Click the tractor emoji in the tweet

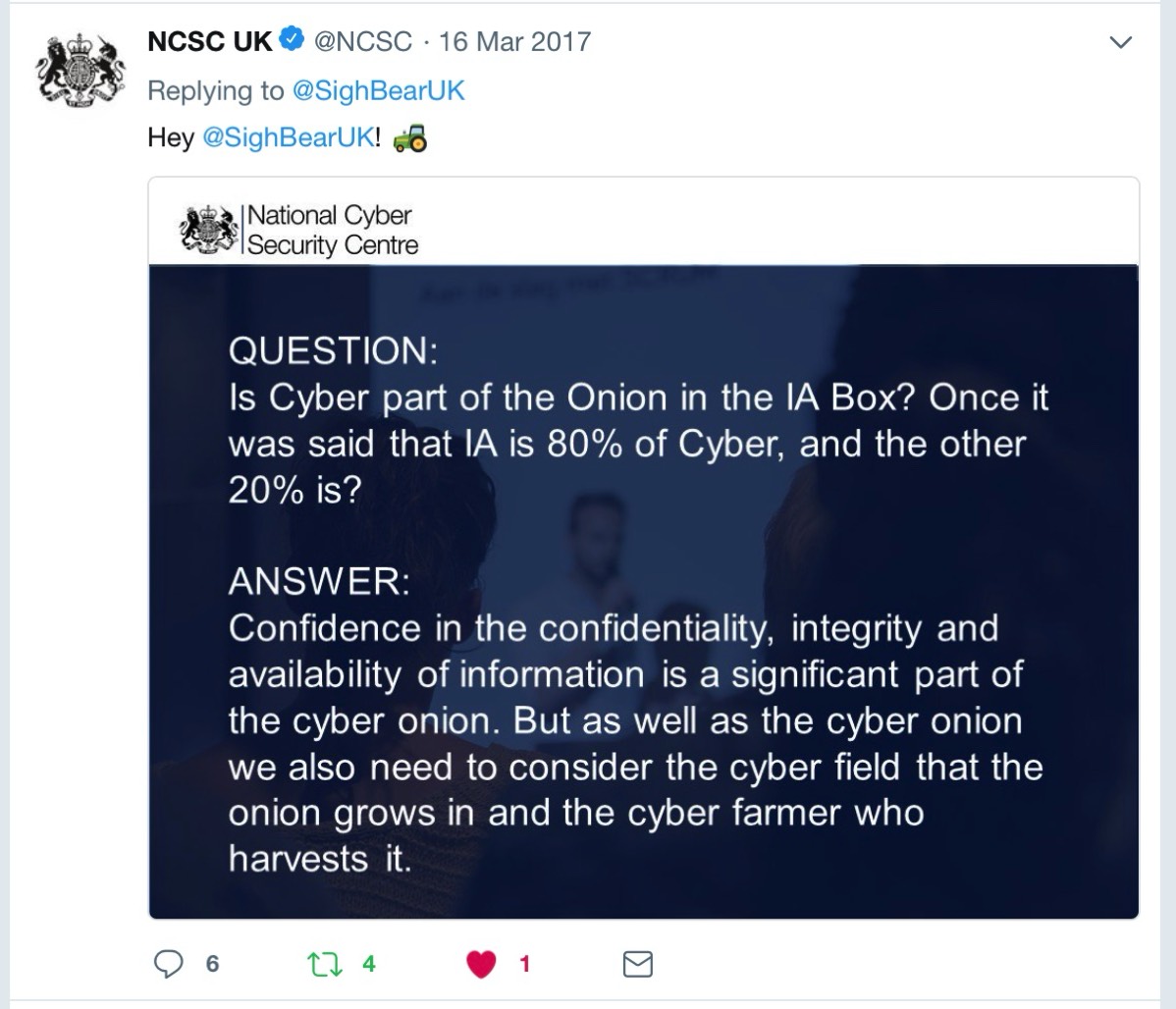click(x=410, y=138)
